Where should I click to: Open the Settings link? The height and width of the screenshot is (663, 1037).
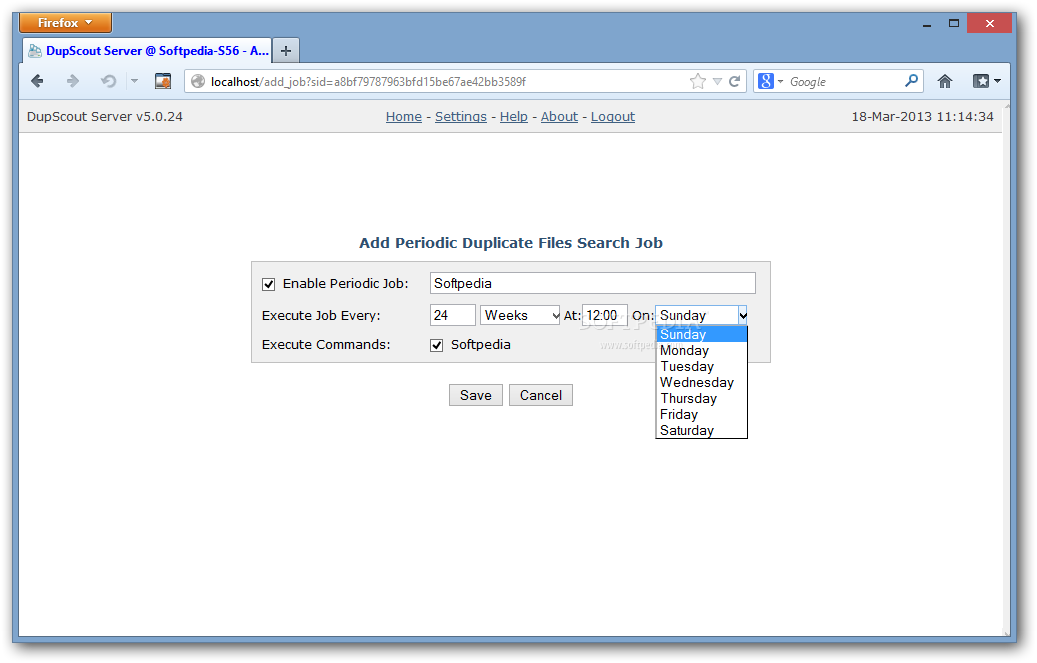pyautogui.click(x=460, y=116)
